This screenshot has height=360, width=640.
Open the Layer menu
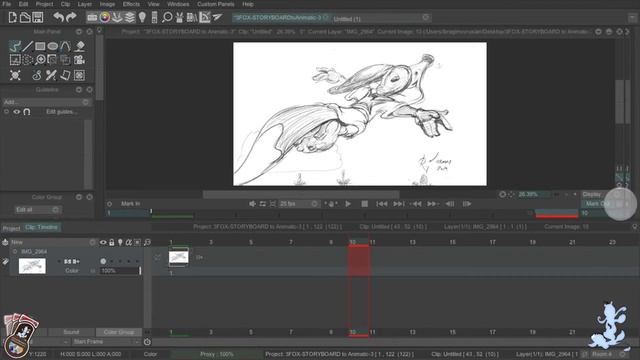click(84, 4)
